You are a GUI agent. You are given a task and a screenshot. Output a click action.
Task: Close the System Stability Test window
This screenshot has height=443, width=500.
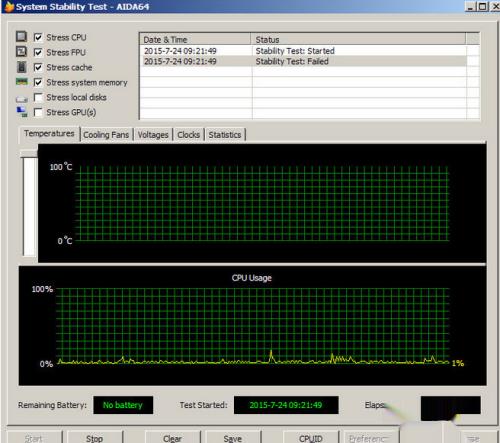tap(495, 6)
